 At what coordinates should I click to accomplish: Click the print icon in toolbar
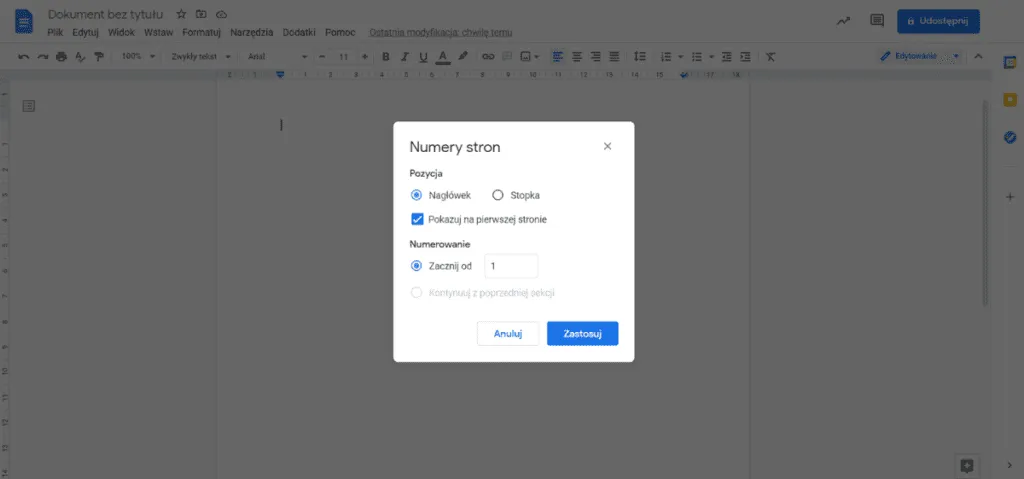62,57
